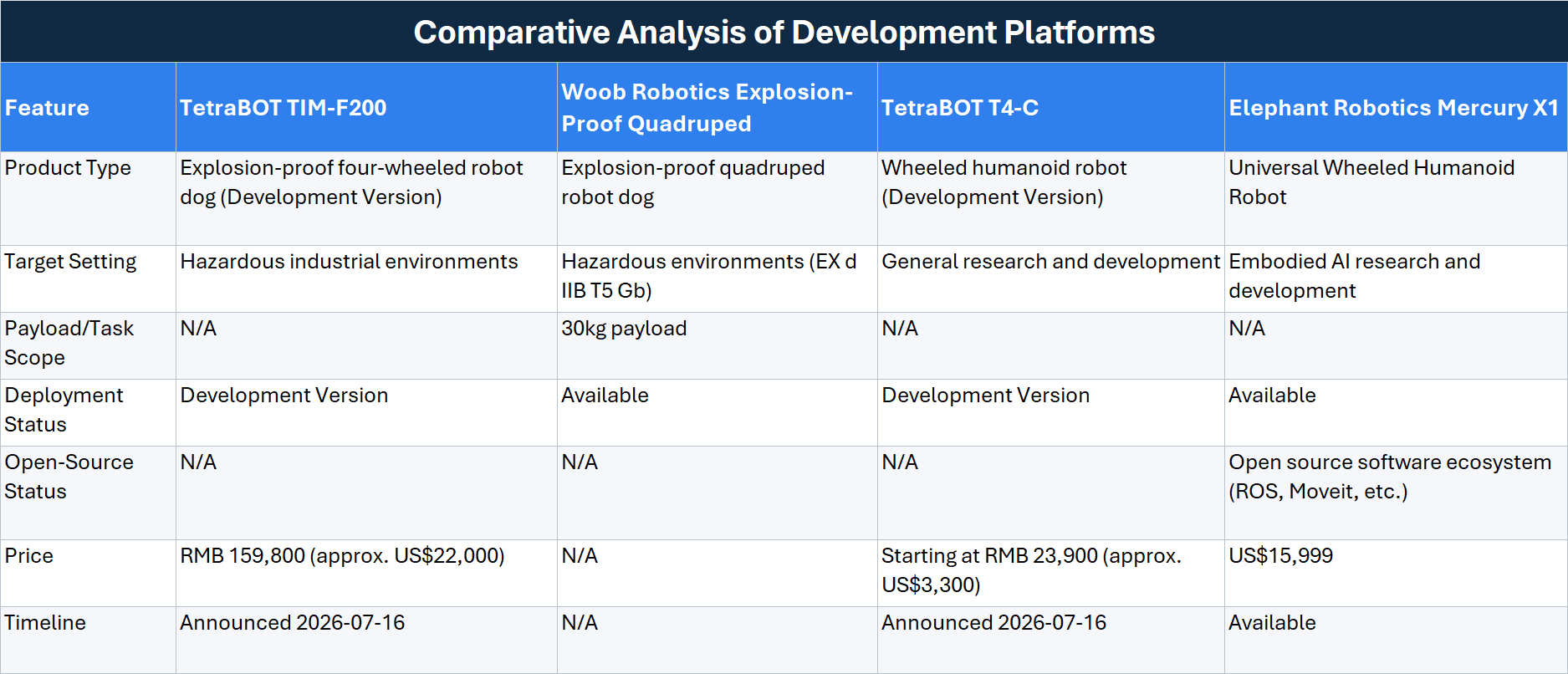The image size is (1568, 674).
Task: Click the Open-Source N/A cell for Woob Robotics
Action: [x=717, y=493]
